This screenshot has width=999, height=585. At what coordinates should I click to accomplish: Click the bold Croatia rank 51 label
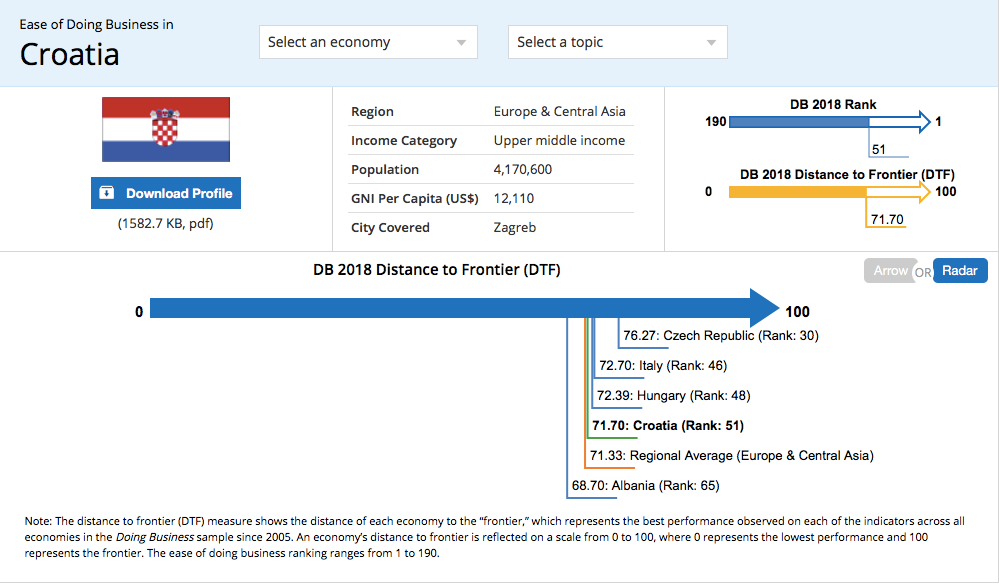(x=668, y=425)
